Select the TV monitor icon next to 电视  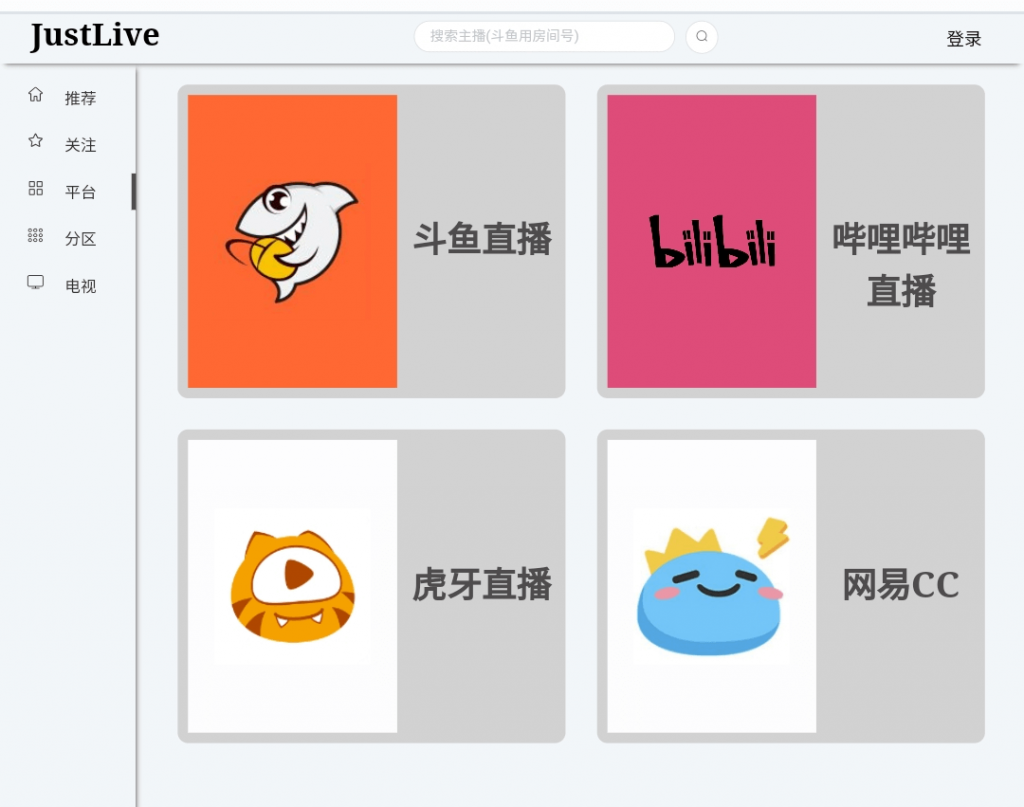coord(35,283)
